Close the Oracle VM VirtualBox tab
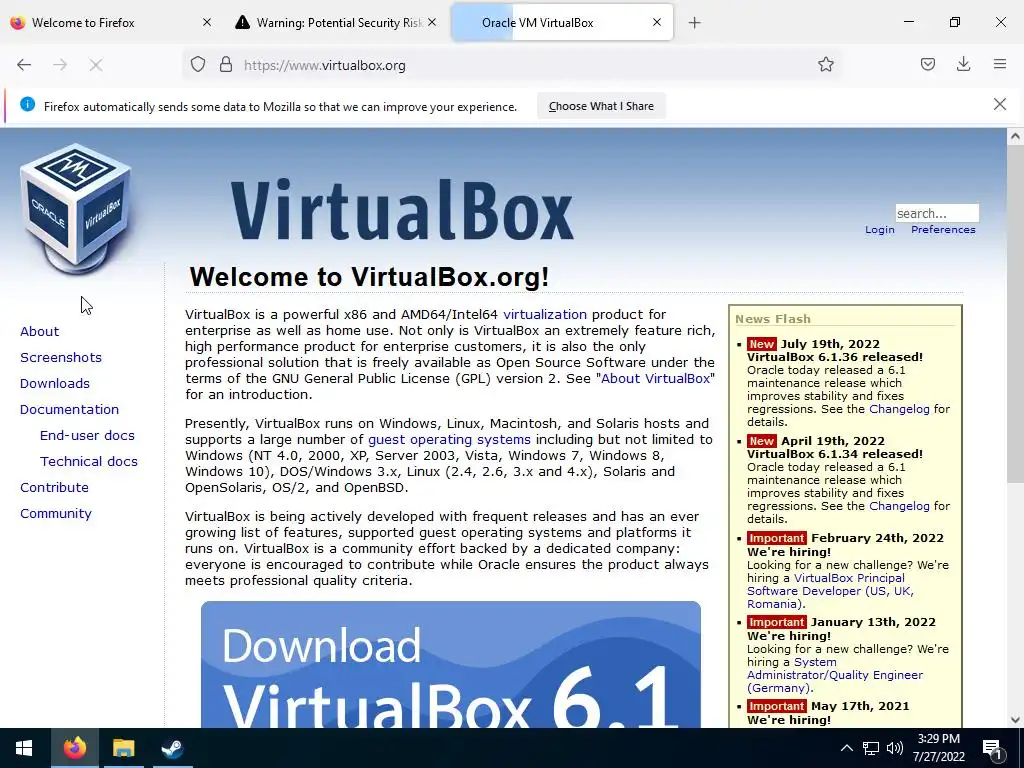1024x768 pixels. click(x=657, y=22)
